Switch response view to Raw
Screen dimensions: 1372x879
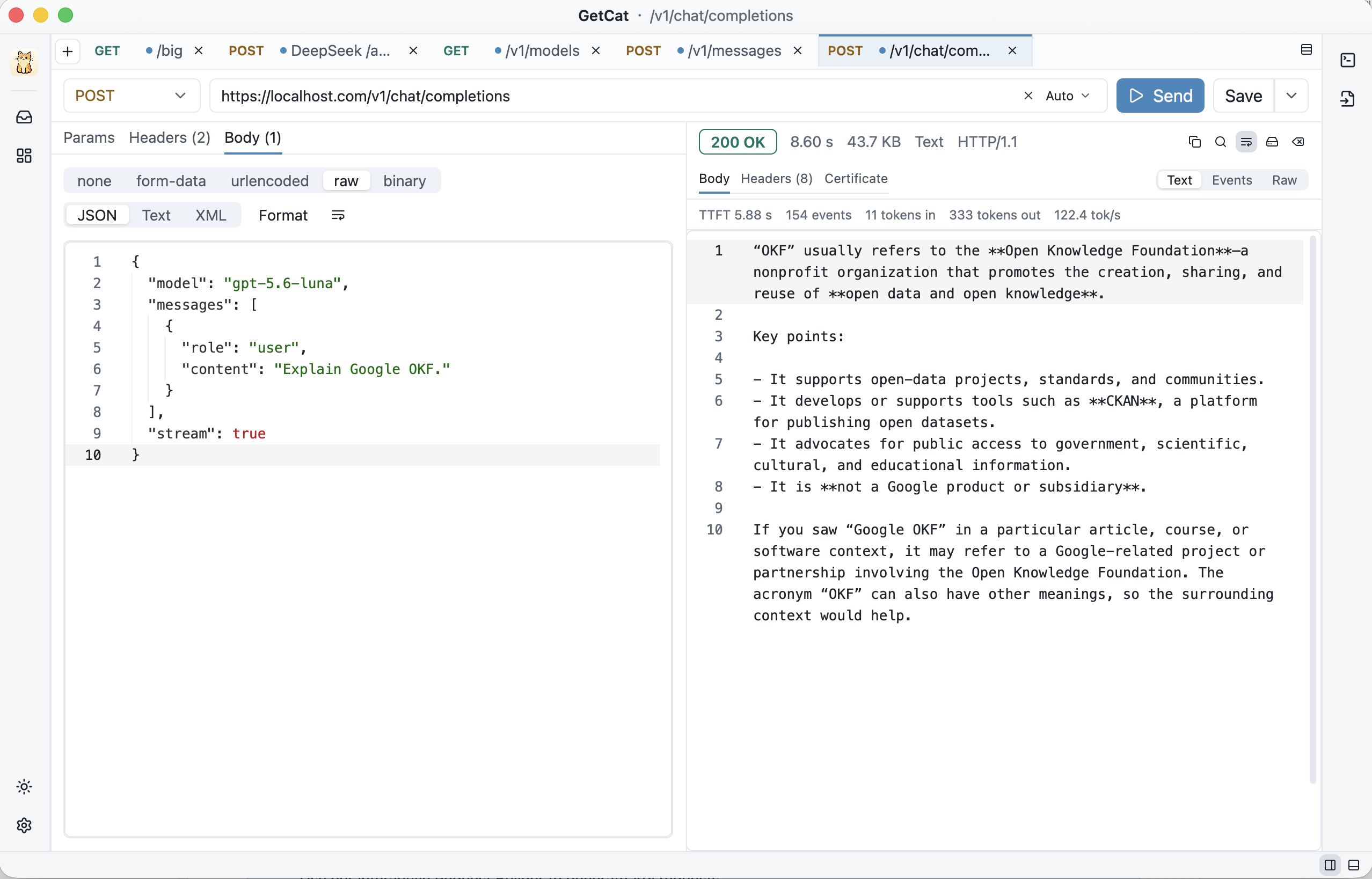1284,180
